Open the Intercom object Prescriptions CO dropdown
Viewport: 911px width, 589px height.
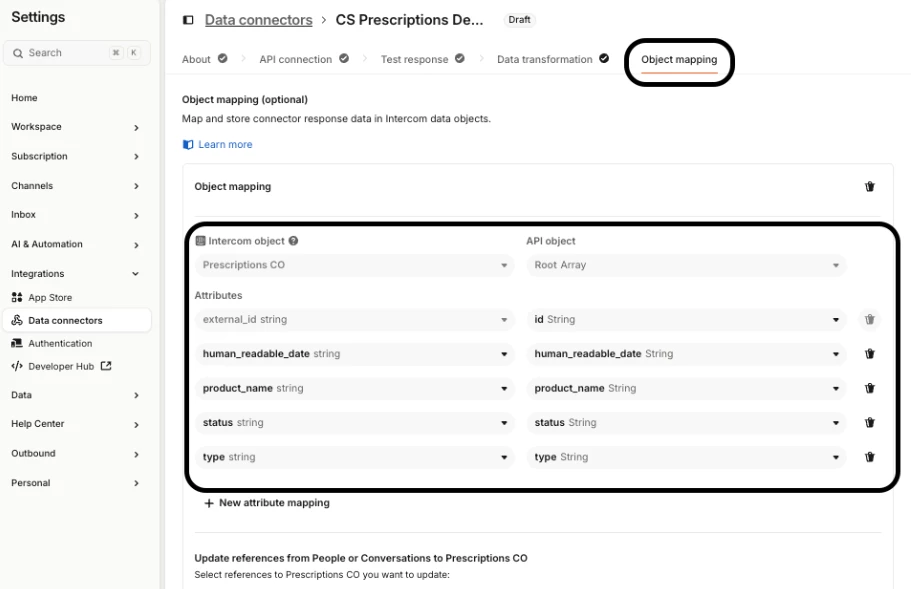tap(355, 266)
